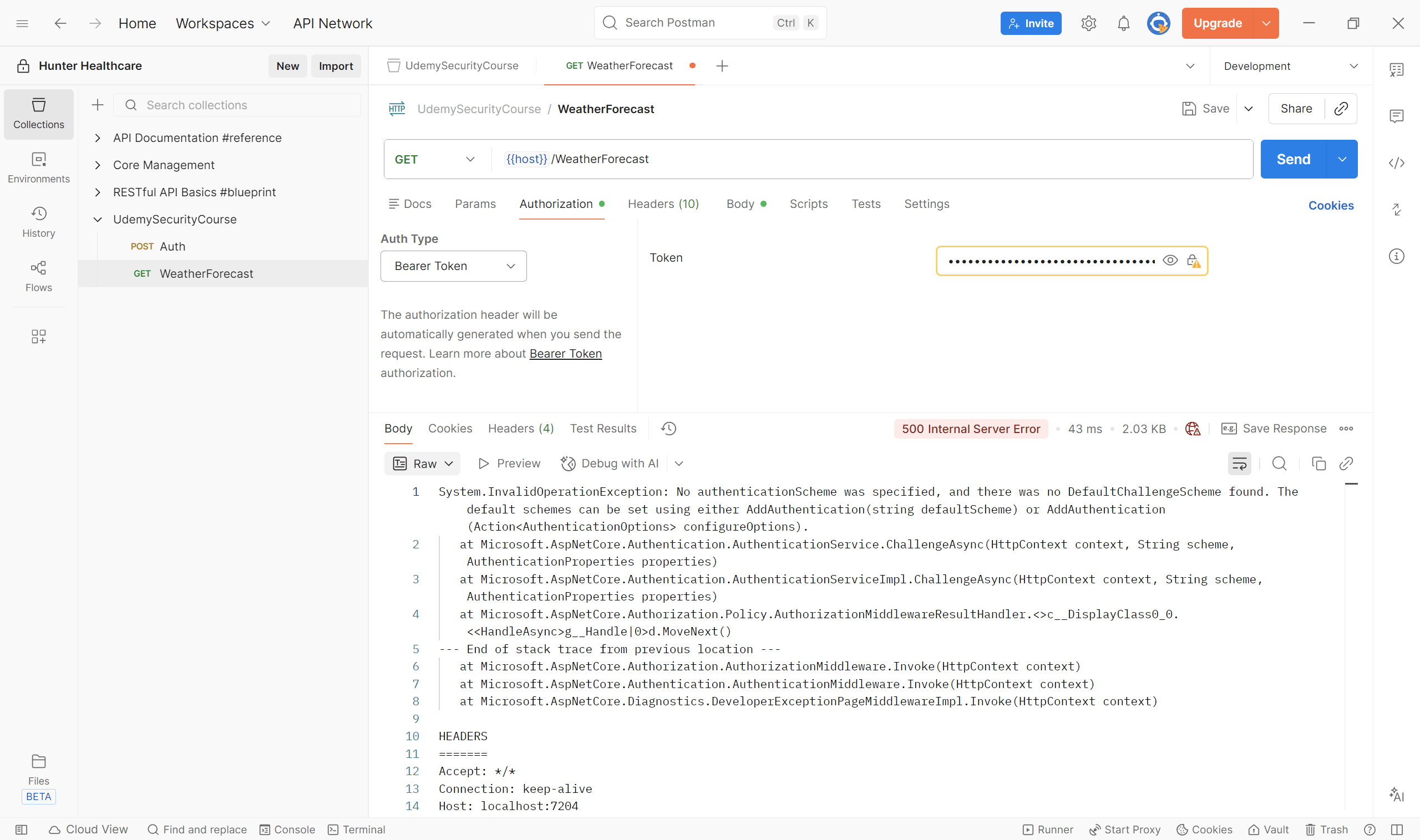
Task: Follow the Bearer Token learn more link
Action: pyautogui.click(x=565, y=354)
